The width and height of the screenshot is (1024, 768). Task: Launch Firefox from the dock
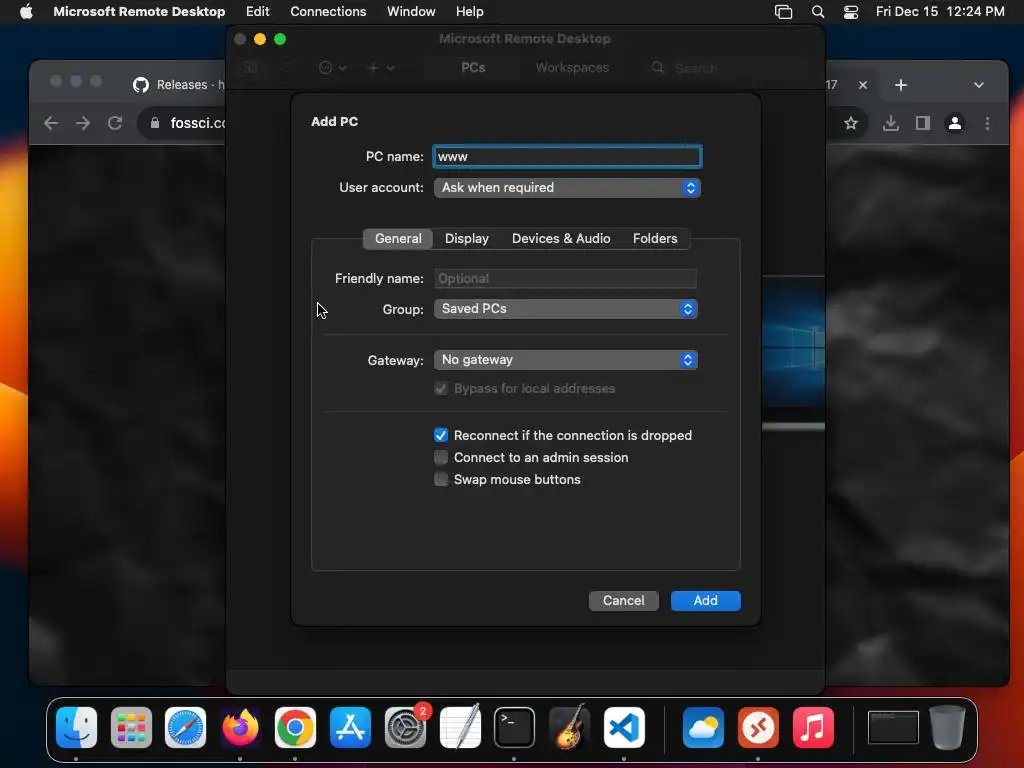tap(240, 727)
